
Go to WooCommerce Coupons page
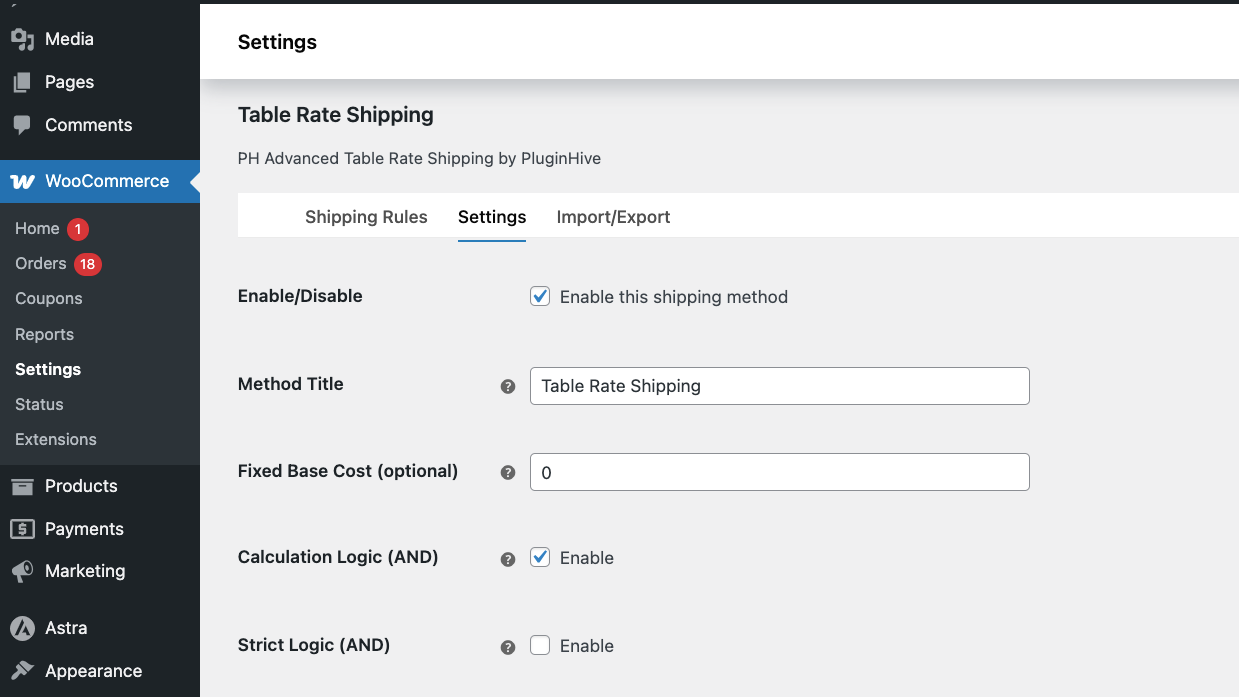click(49, 298)
